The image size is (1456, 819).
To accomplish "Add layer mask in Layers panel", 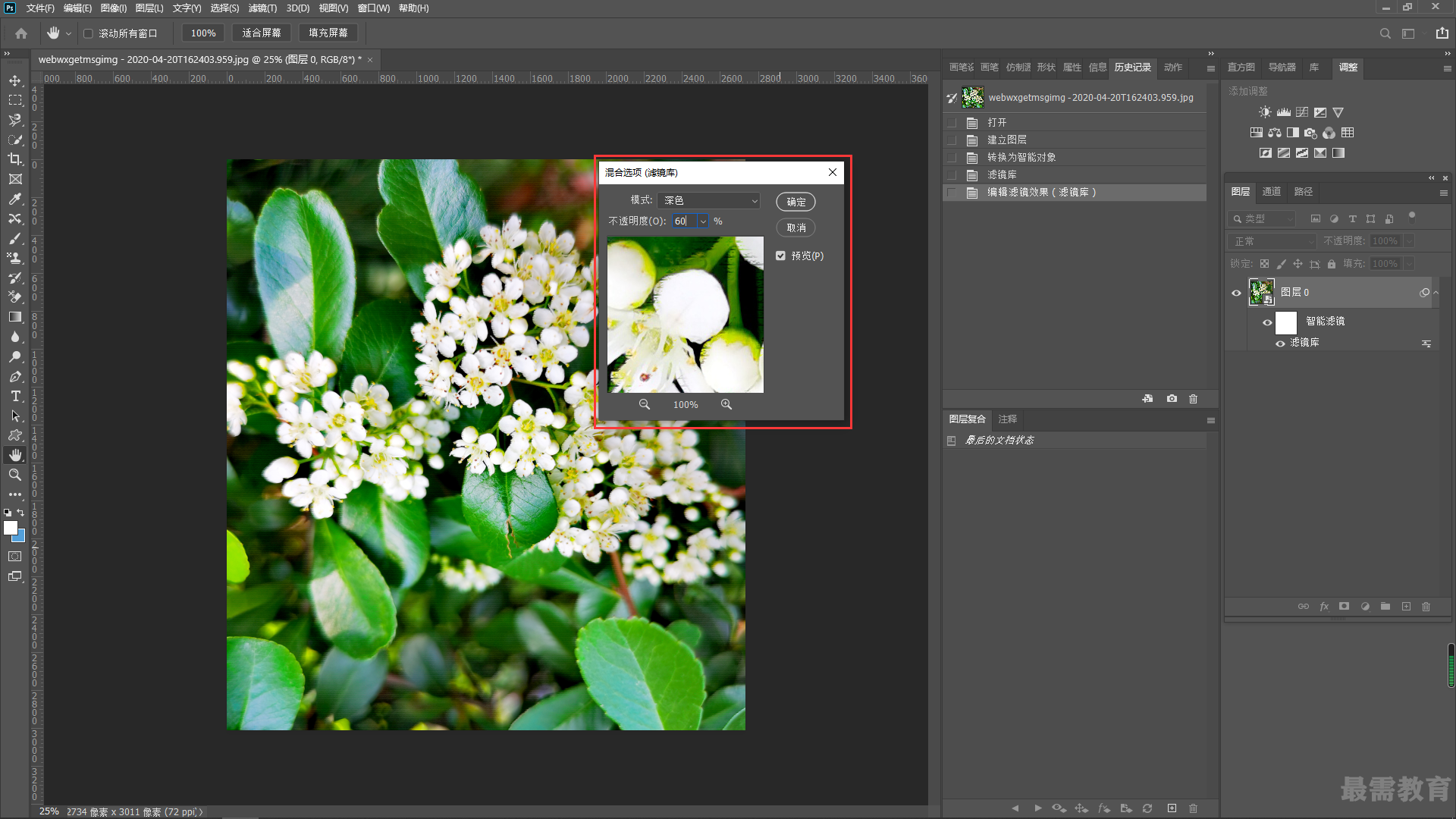I will pyautogui.click(x=1344, y=606).
